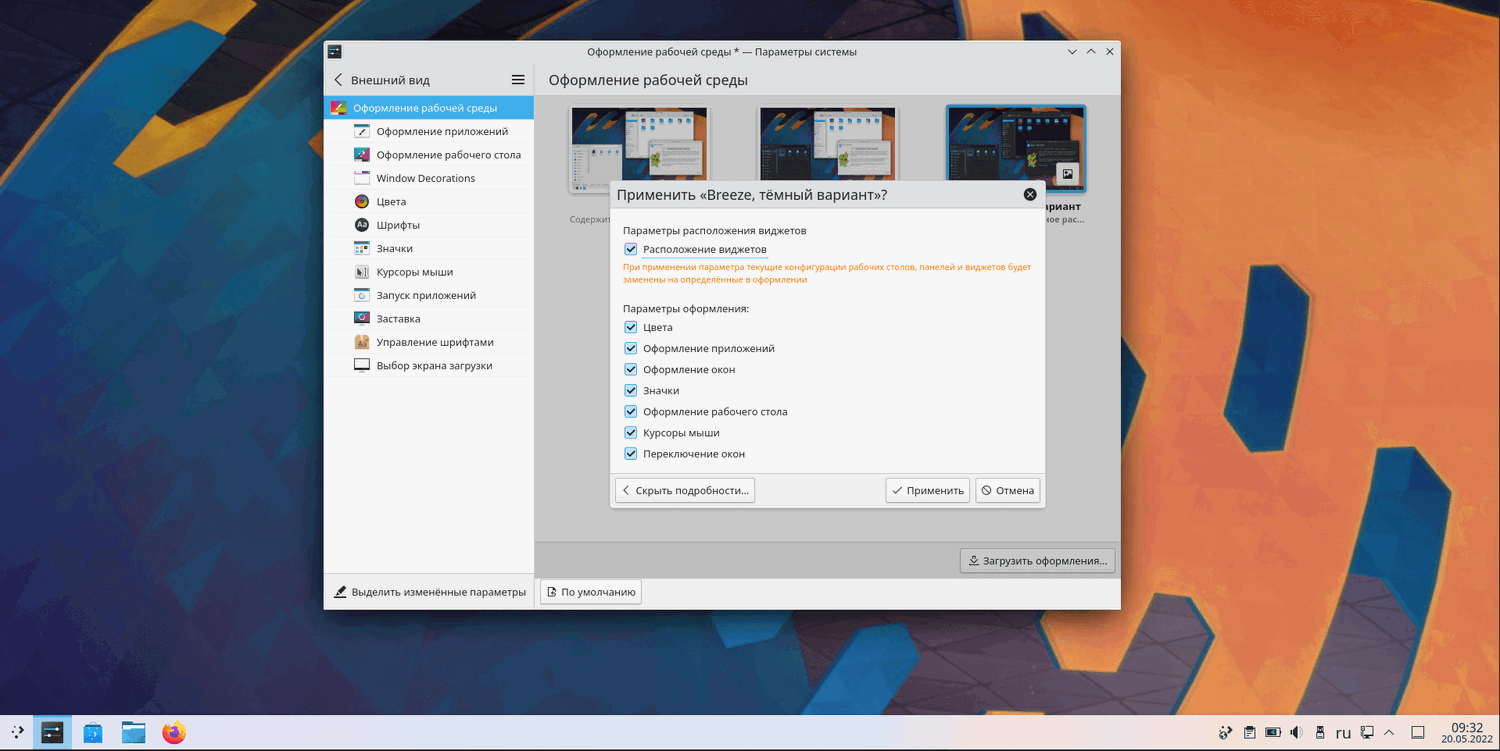Click the icon next to Запуск приложений
The width and height of the screenshot is (1500, 751).
[x=362, y=295]
